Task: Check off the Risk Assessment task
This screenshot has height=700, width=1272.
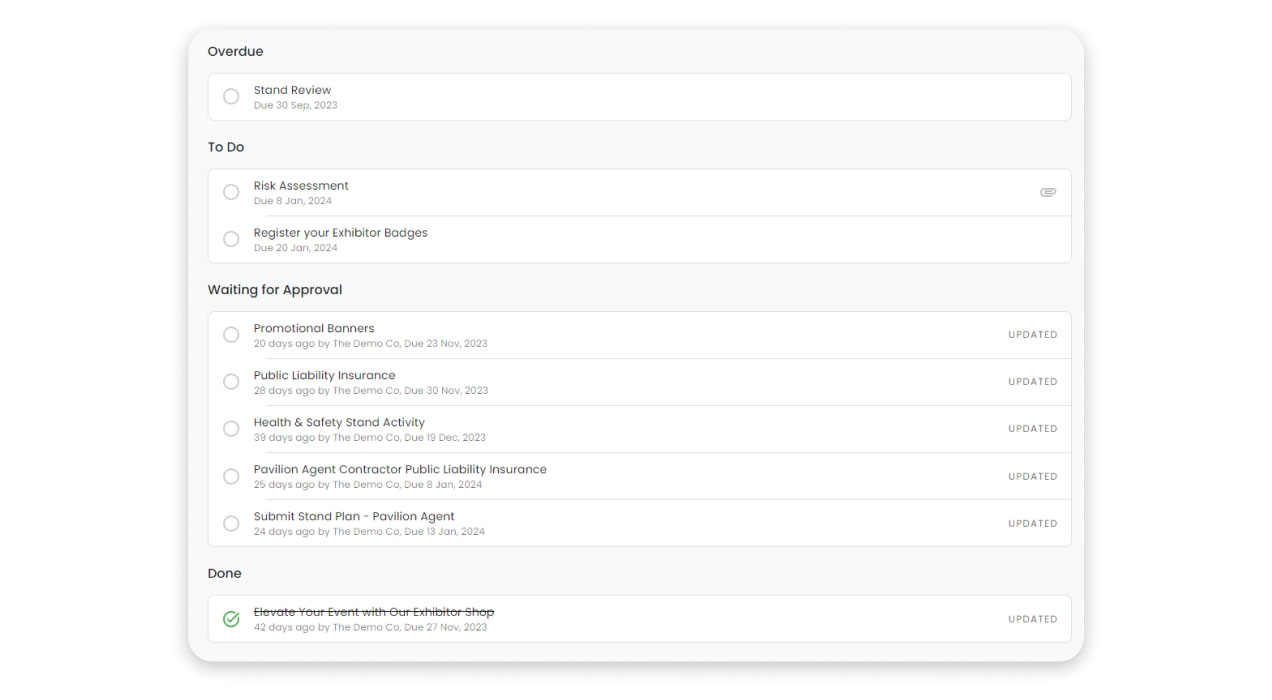Action: coord(231,192)
